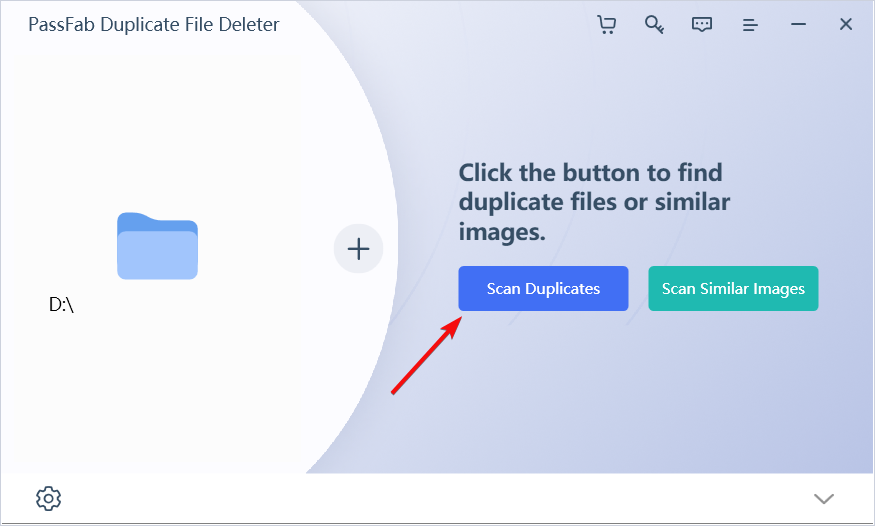Open the shopping cart purchase icon
The height and width of the screenshot is (526, 875).
coord(607,25)
